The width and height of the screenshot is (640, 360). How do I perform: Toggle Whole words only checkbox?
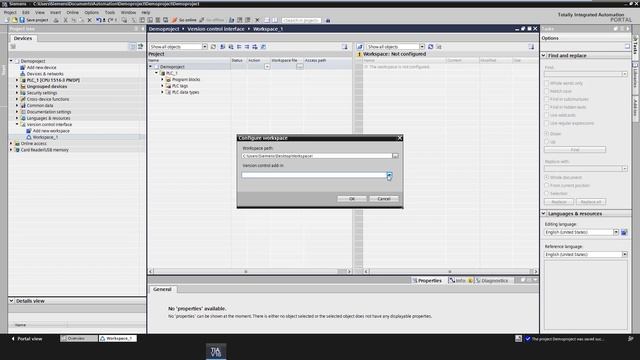coord(547,83)
